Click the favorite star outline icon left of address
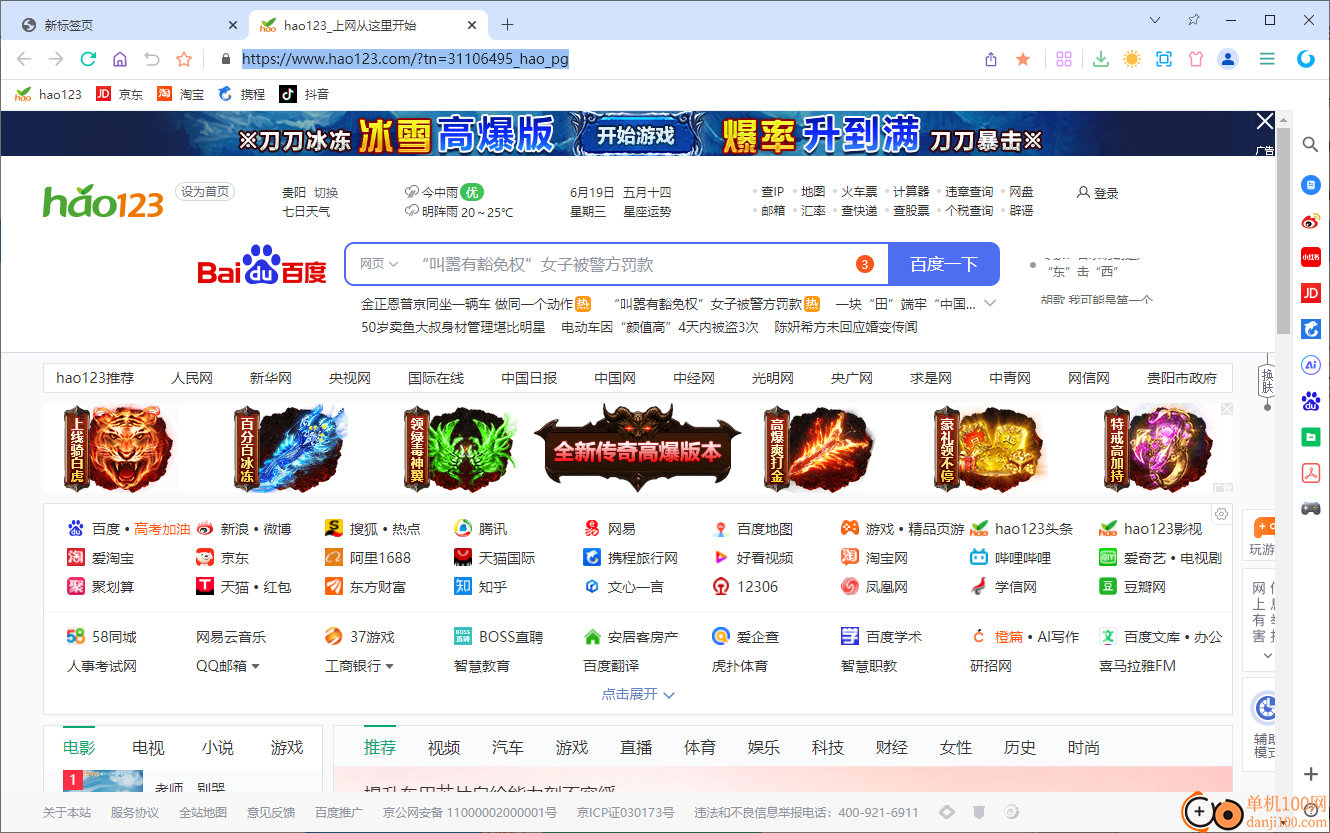The width and height of the screenshot is (1330, 833). (184, 59)
